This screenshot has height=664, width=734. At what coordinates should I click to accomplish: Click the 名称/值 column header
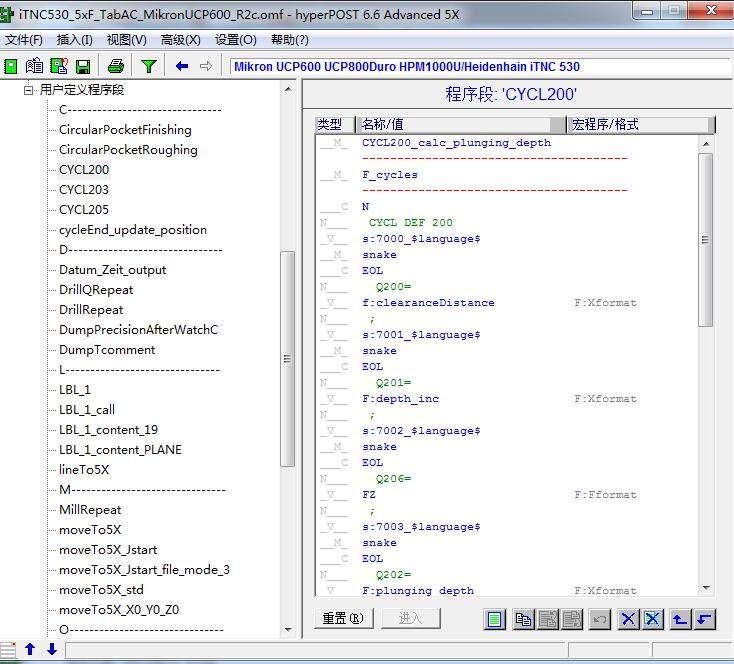461,124
